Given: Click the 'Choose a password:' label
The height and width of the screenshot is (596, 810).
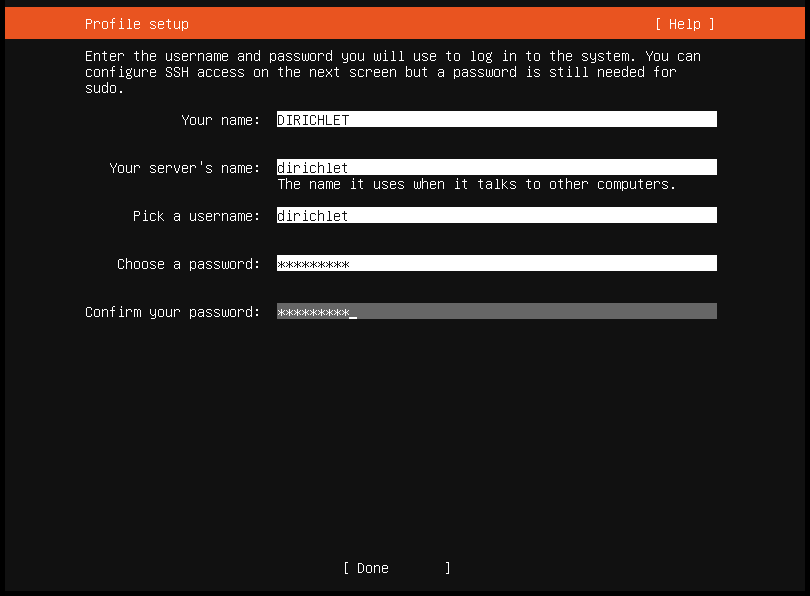Looking at the screenshot, I should click(x=189, y=264).
